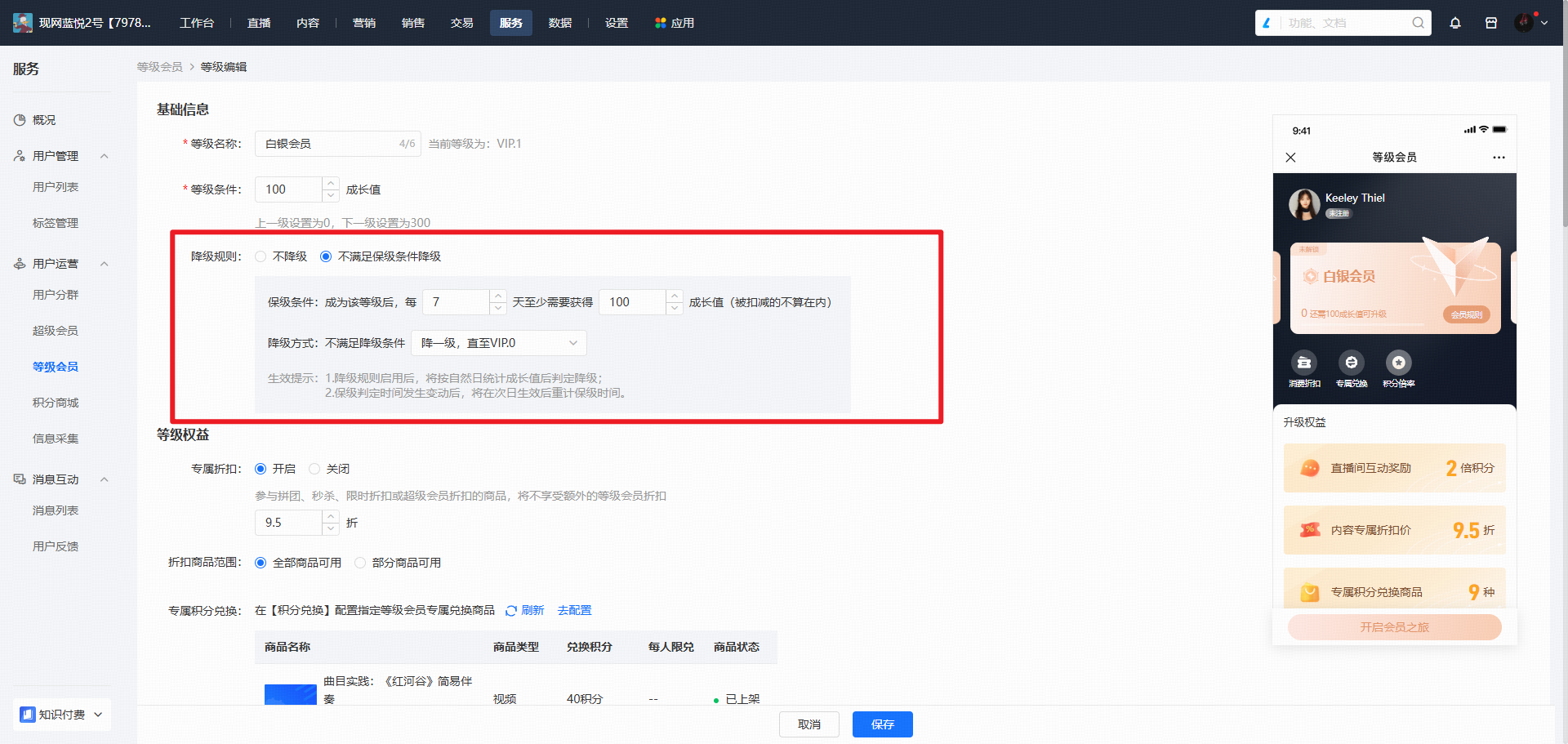Image resolution: width=1568 pixels, height=744 pixels.
Task: Collapse the 消息互动 sidebar group
Action: [104, 479]
